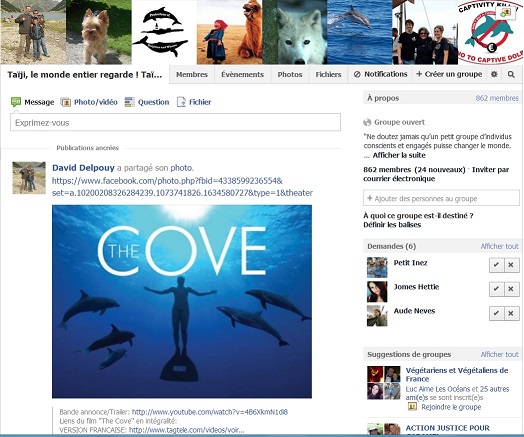Open David Delpouy's profile name link

(x=83, y=168)
